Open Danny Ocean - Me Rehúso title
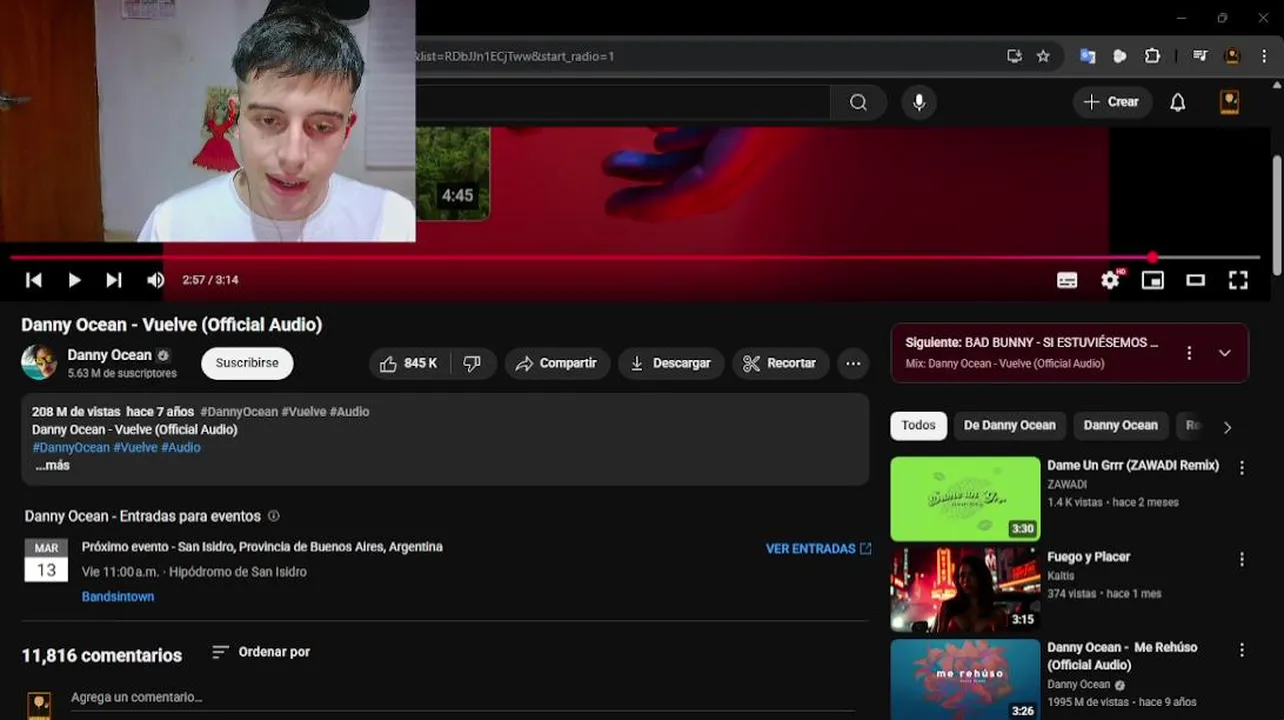1284x720 pixels. pos(1122,656)
